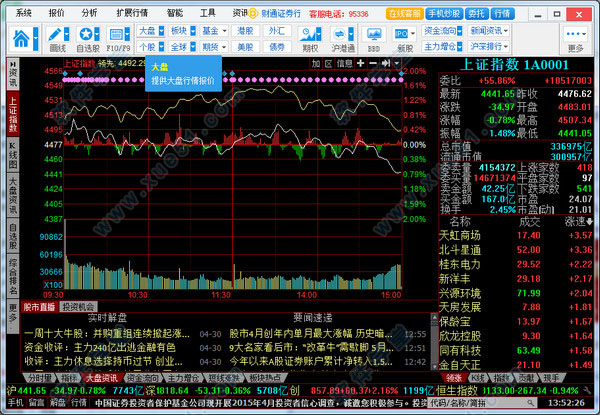The height and width of the screenshot is (415, 600).
Task: Expand the 大盘 toolbar dropdown
Action: [x=161, y=31]
